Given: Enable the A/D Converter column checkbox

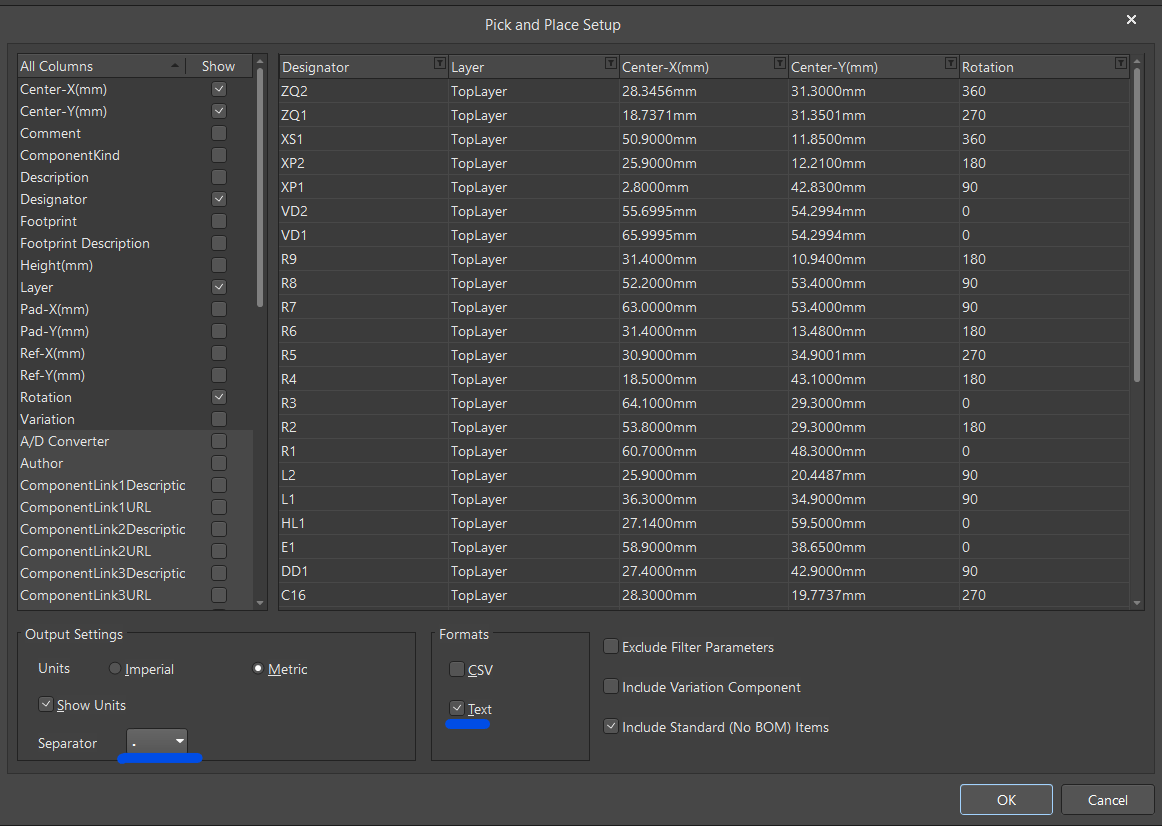Looking at the screenshot, I should [x=219, y=441].
